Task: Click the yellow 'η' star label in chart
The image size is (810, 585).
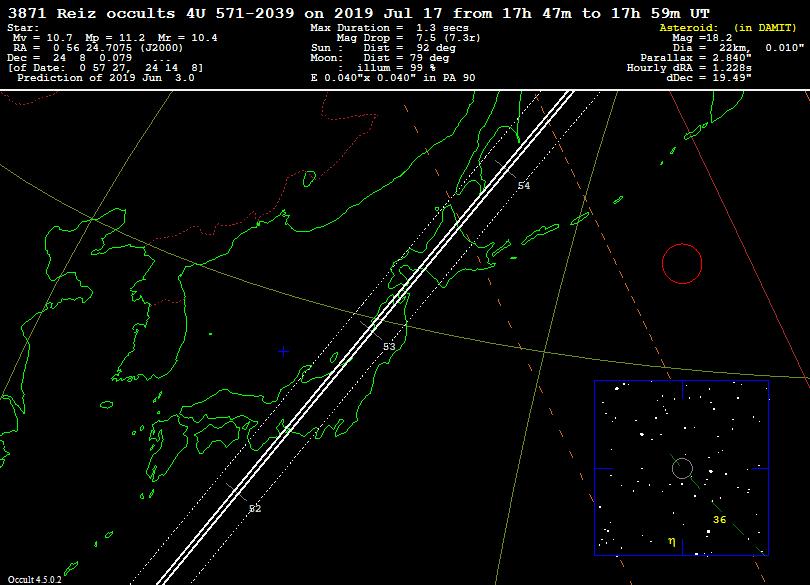Action: point(672,541)
